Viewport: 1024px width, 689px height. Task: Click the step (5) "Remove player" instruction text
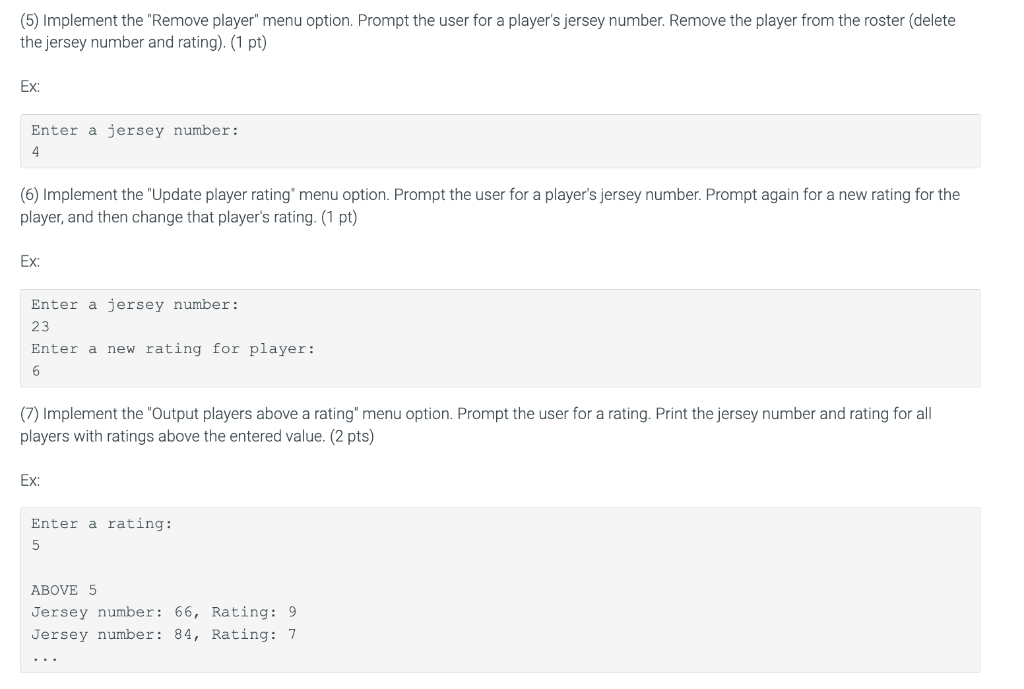(x=487, y=31)
